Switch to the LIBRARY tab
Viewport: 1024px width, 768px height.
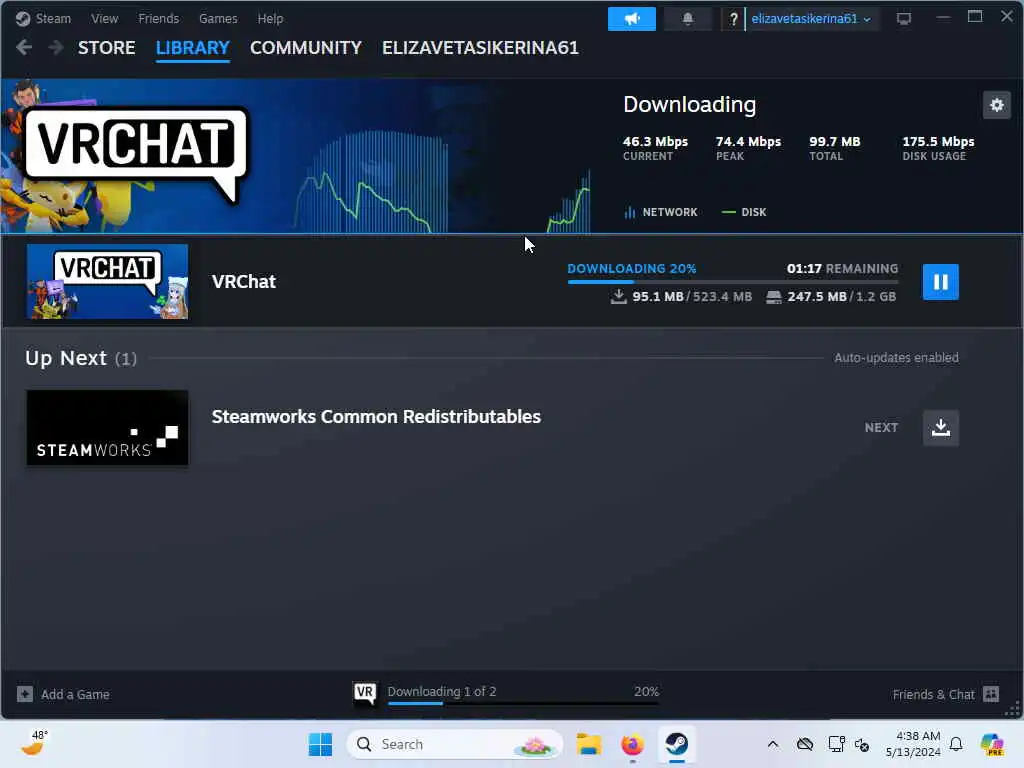(193, 48)
